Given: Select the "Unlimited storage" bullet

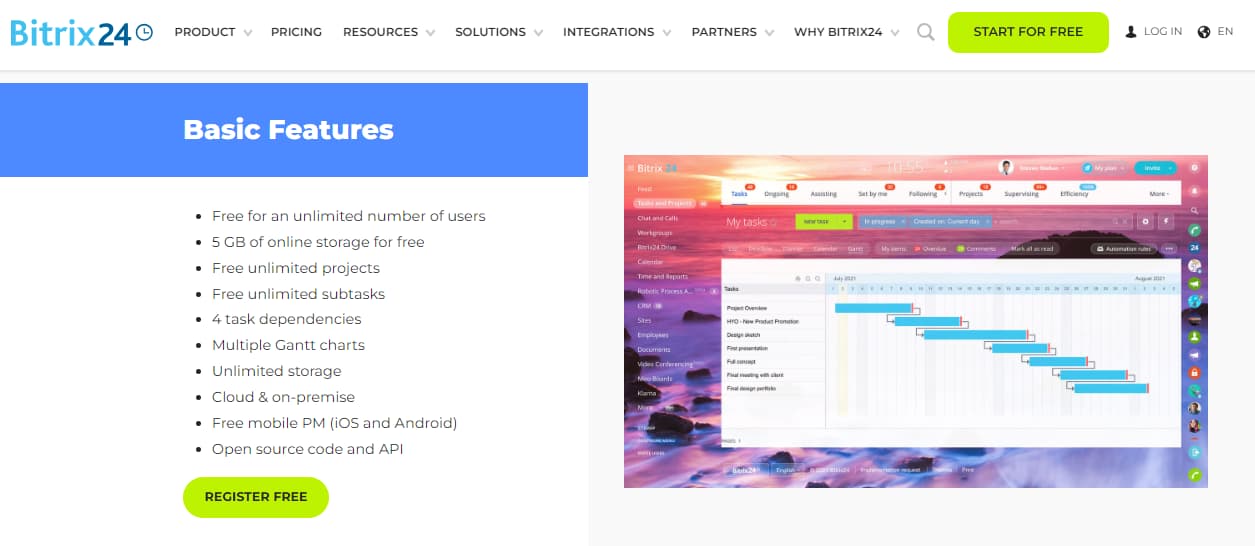Looking at the screenshot, I should click(277, 371).
